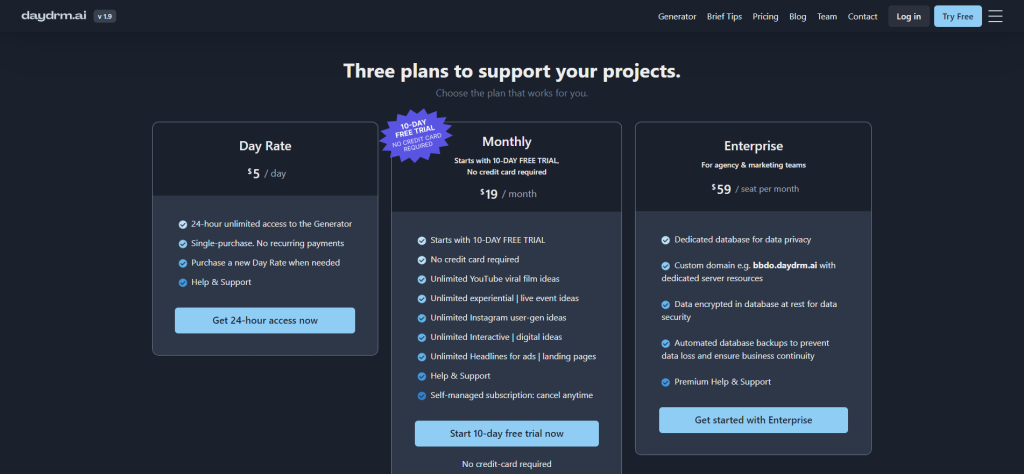Open the hamburger menu icon
1024x474 pixels.
point(995,16)
